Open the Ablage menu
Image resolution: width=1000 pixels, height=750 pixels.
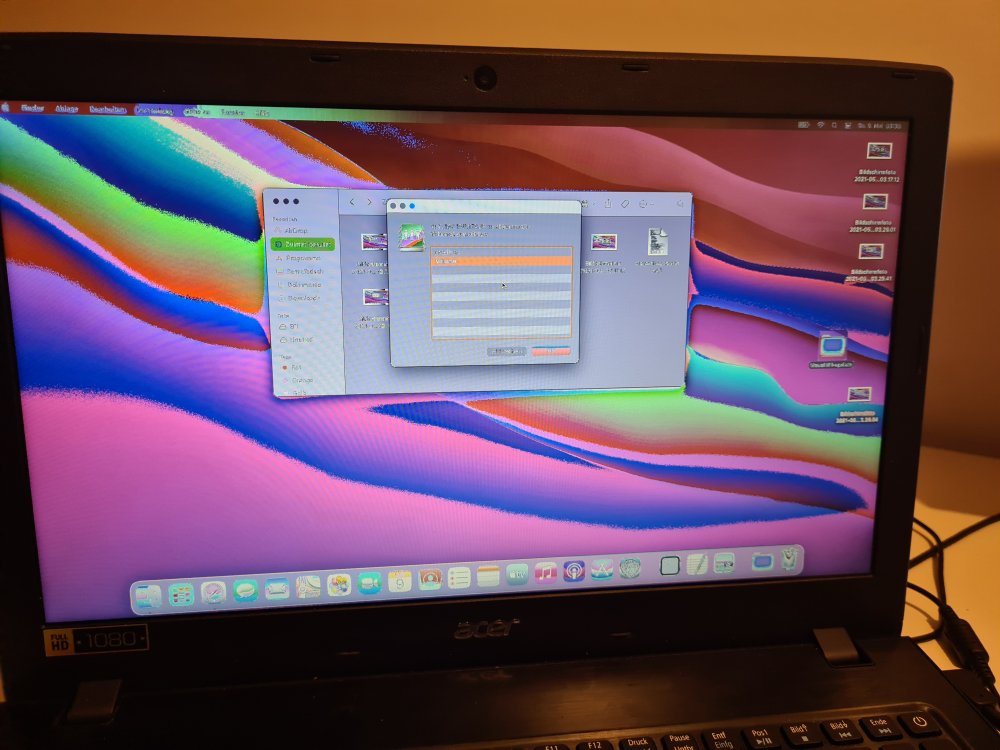pos(66,109)
